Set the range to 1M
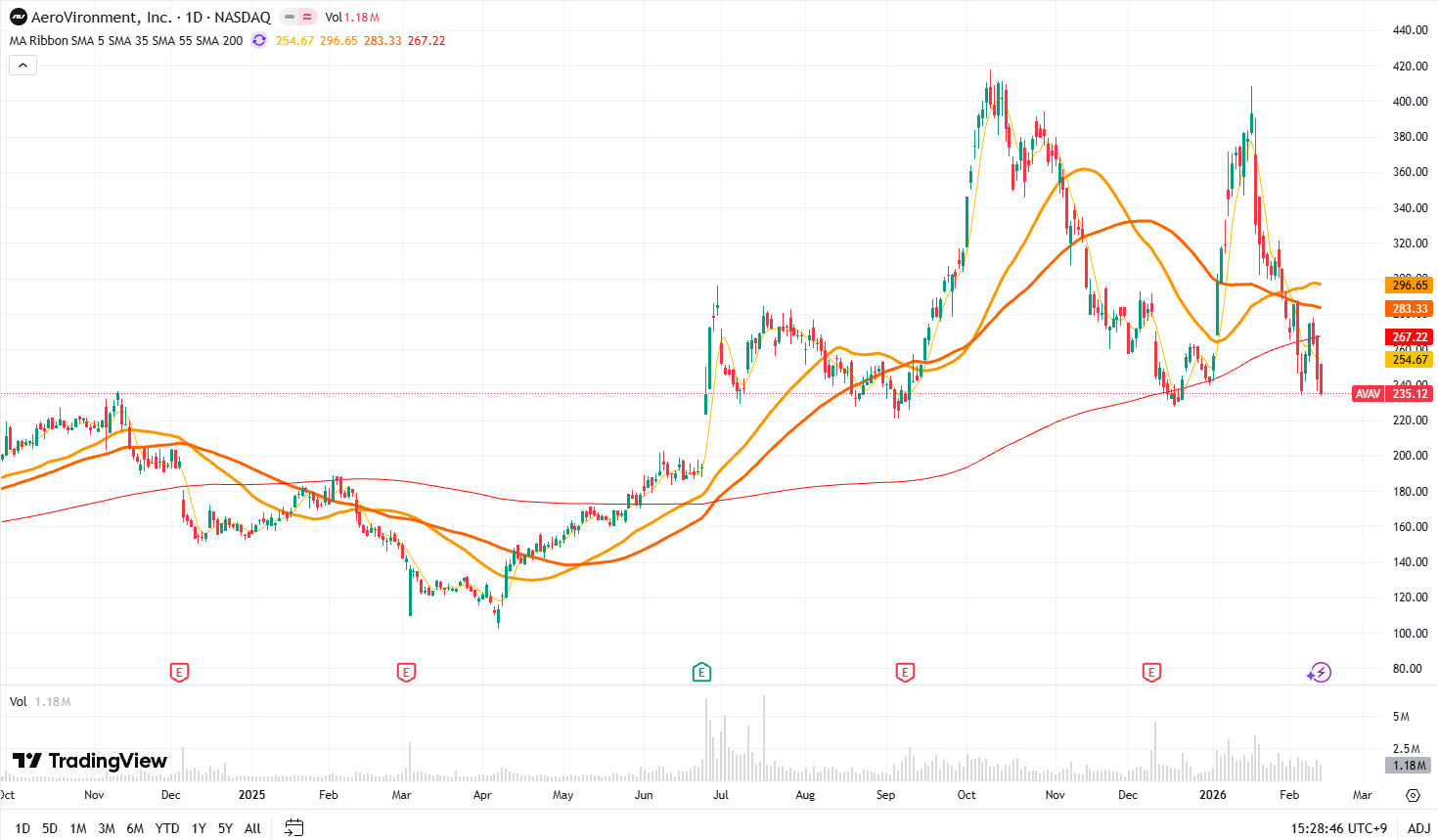Screen dimensions: 1438x840 click(78, 828)
